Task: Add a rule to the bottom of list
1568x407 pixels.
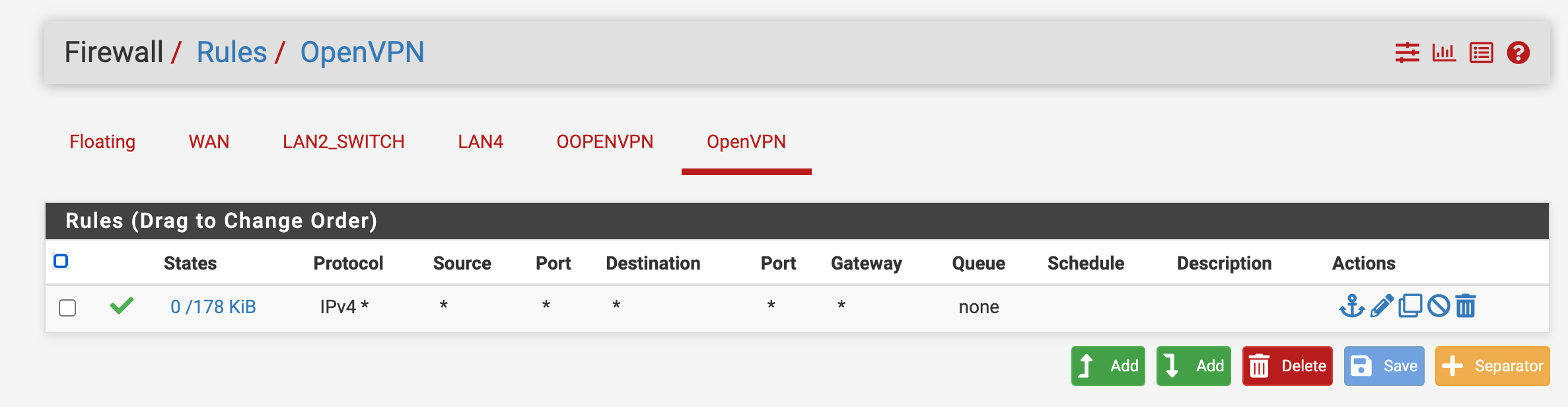Action: [1193, 365]
